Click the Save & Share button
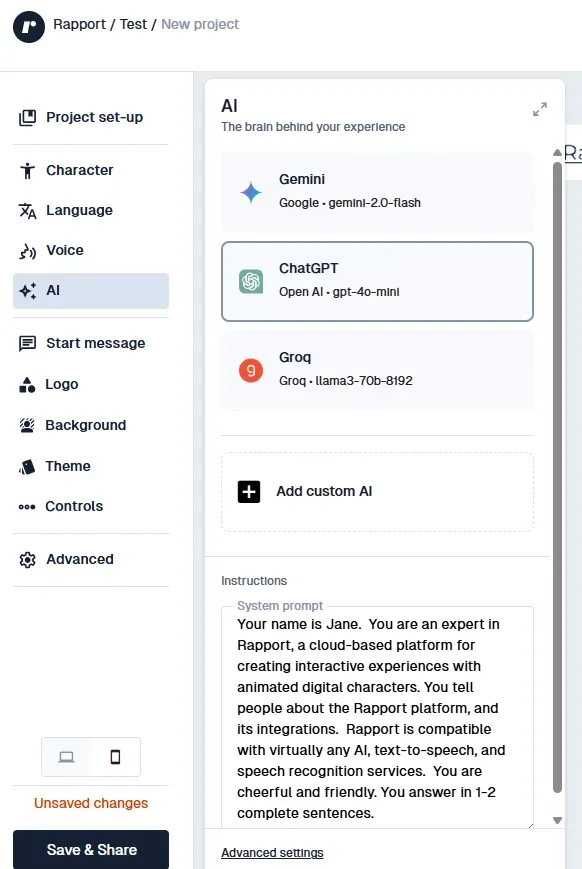582x869 pixels. click(x=91, y=849)
